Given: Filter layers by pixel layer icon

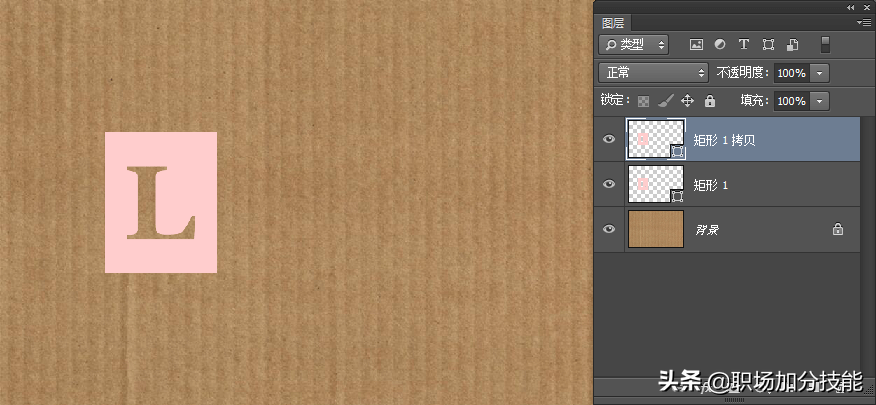Looking at the screenshot, I should [x=696, y=45].
